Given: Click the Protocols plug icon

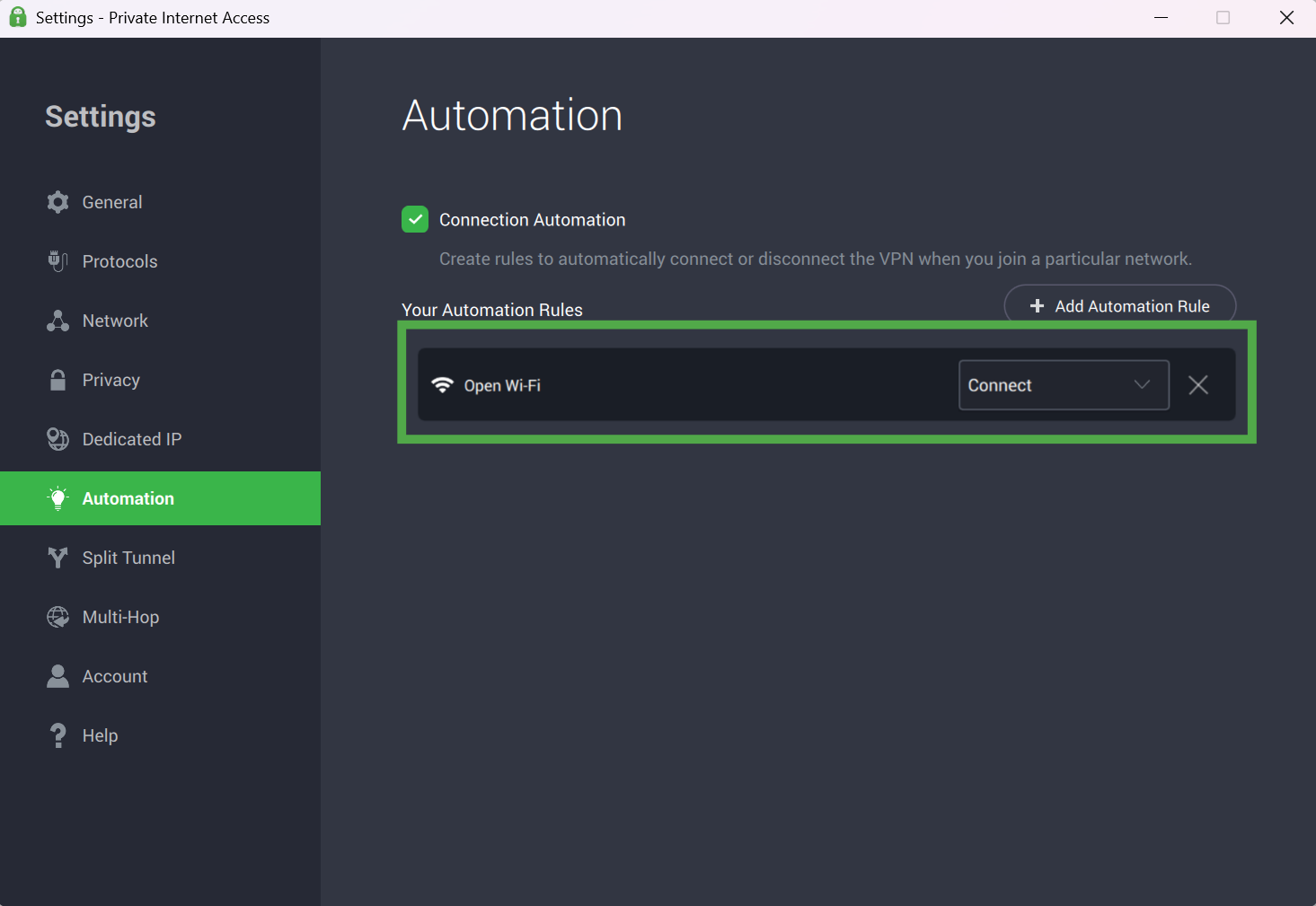Looking at the screenshot, I should tap(57, 261).
